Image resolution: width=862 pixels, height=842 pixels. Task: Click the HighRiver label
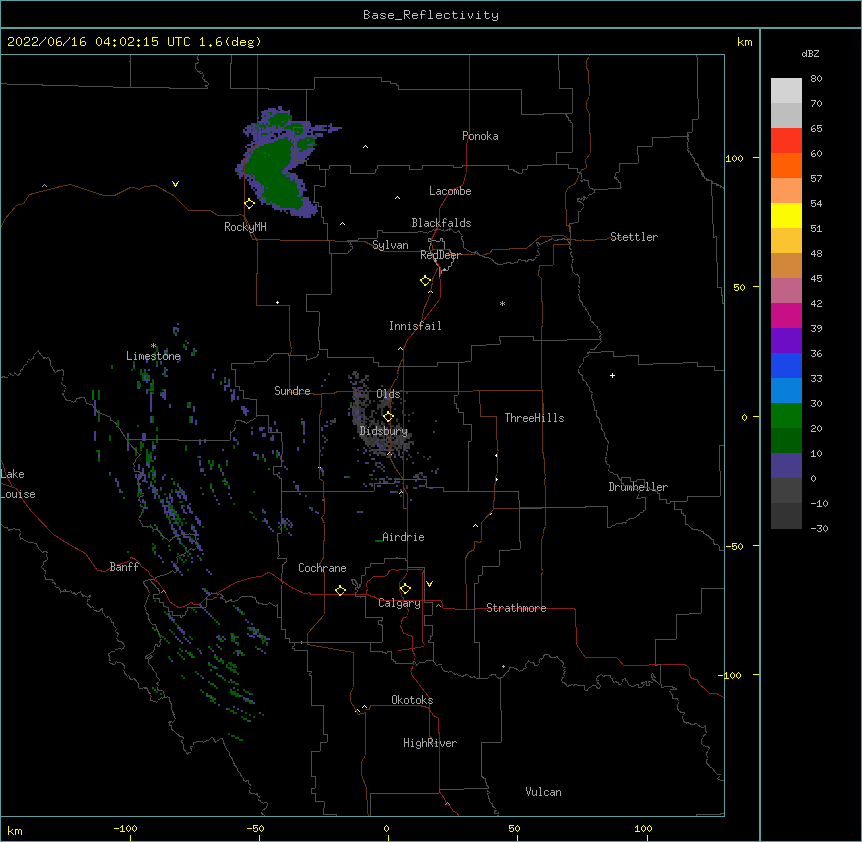430,743
